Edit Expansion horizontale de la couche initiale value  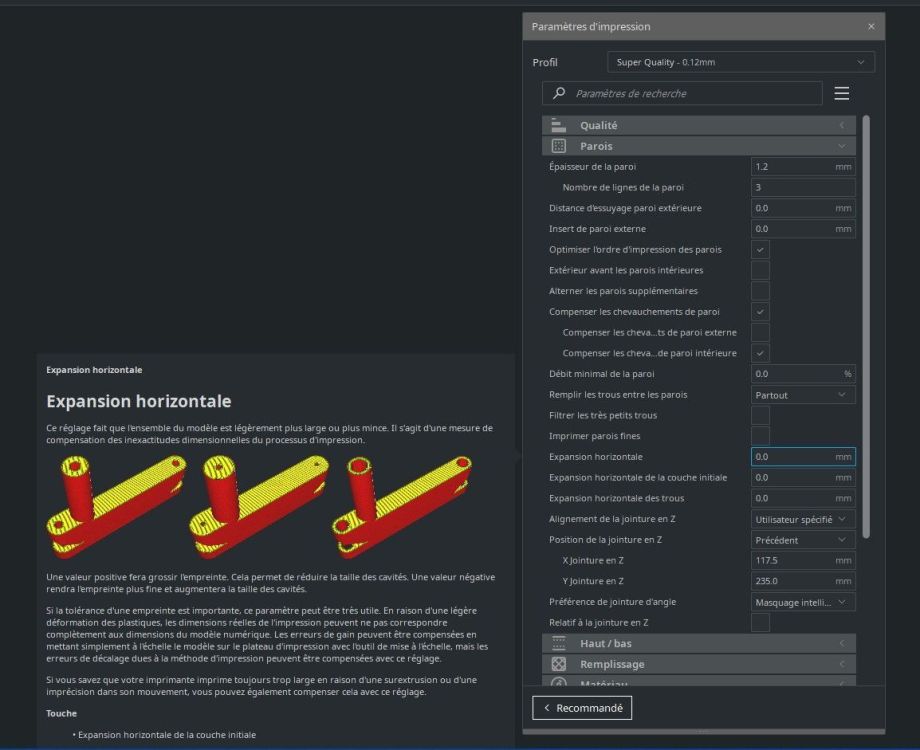click(x=803, y=478)
